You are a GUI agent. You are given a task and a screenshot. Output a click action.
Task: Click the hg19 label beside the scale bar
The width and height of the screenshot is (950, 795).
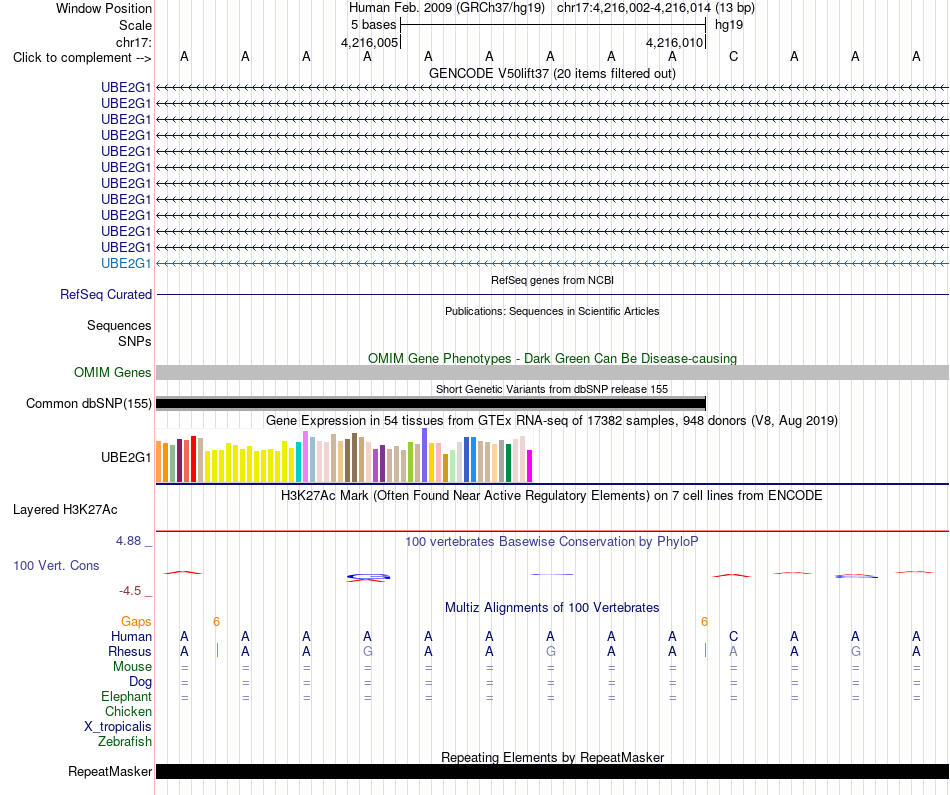click(729, 25)
